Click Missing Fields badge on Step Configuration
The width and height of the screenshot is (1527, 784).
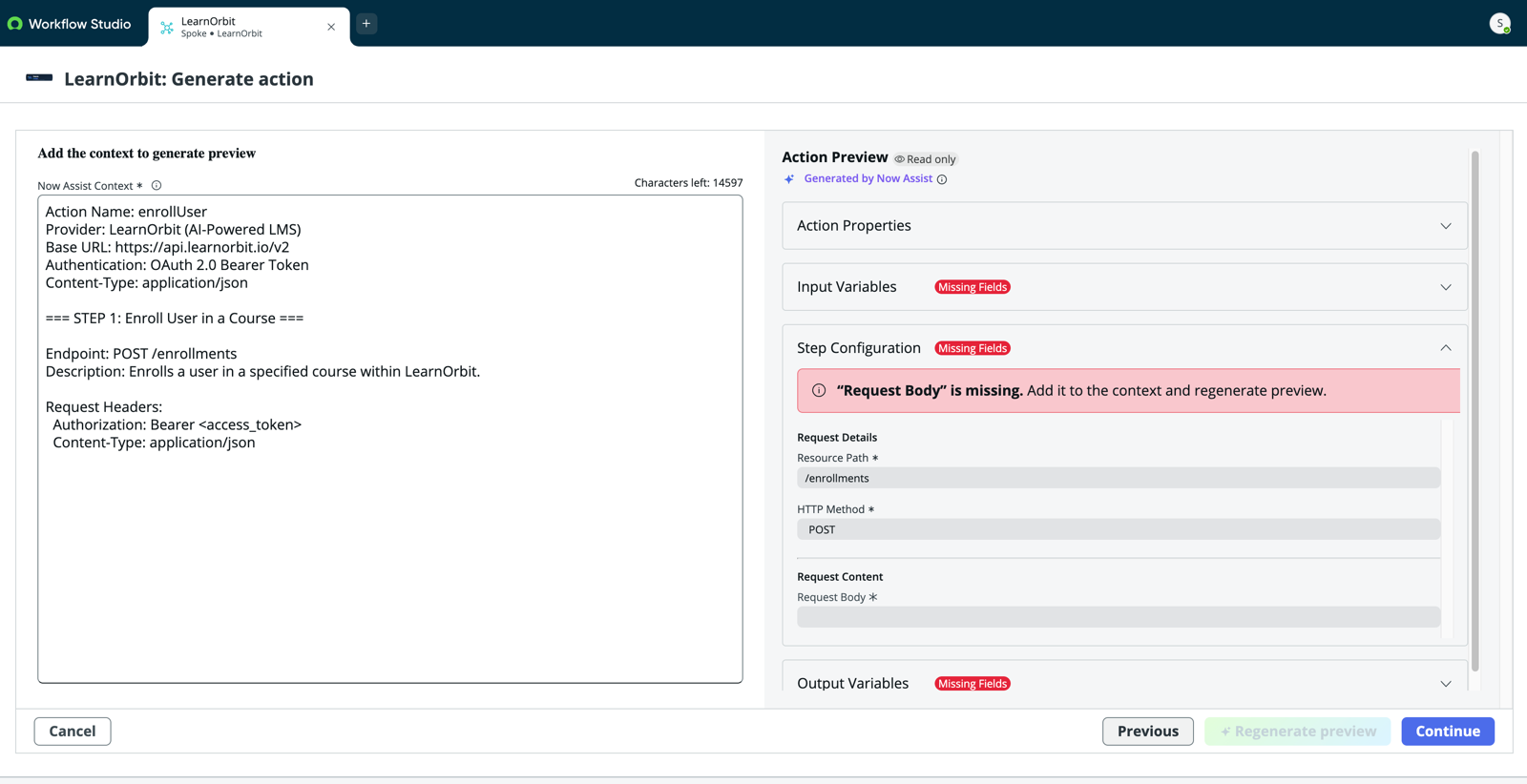coord(972,348)
